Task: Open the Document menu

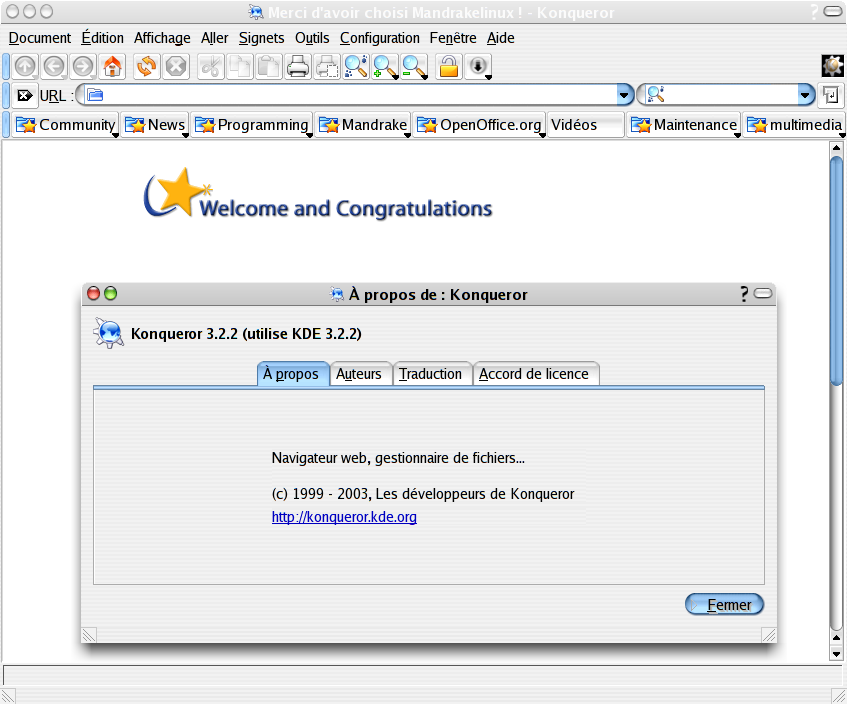Action: point(39,38)
